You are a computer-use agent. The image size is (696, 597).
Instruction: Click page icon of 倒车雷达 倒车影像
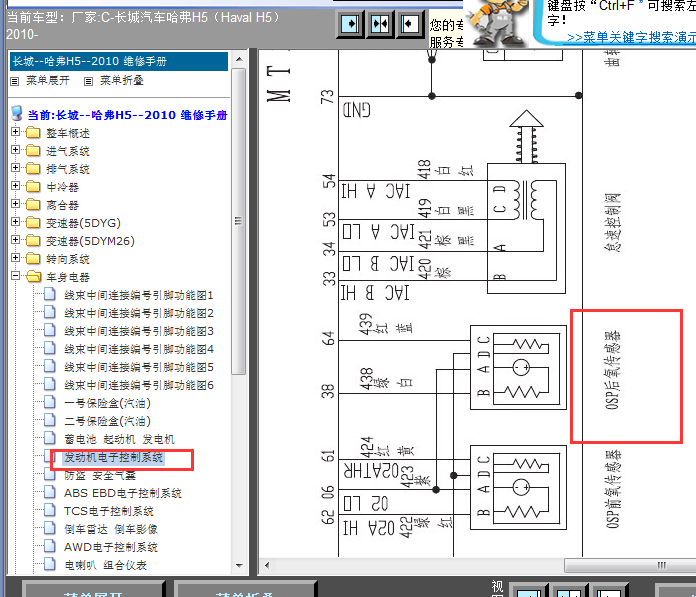coord(50,528)
